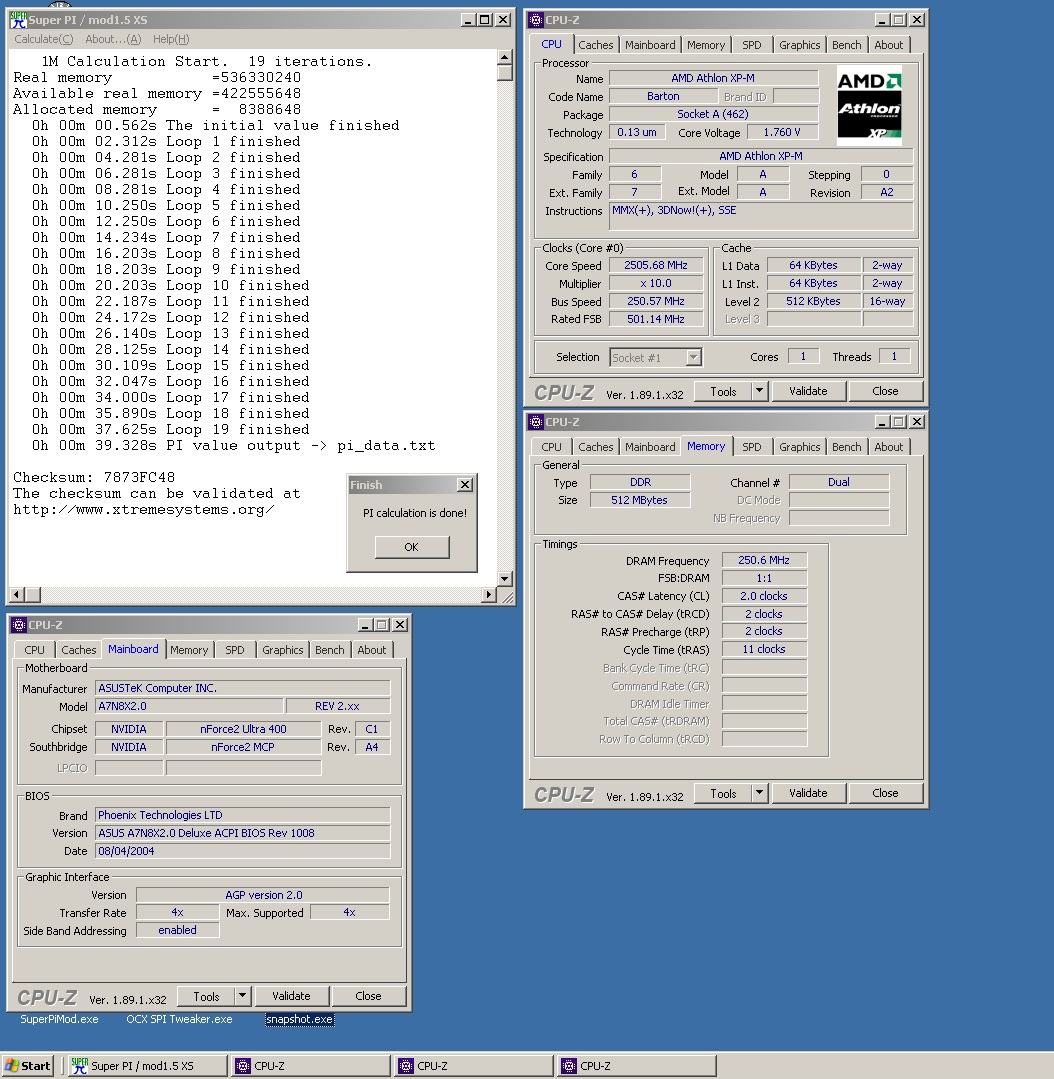Viewport: 1054px width, 1079px height.
Task: Click Super PI vertical scrollbar up arrow
Action: (505, 57)
